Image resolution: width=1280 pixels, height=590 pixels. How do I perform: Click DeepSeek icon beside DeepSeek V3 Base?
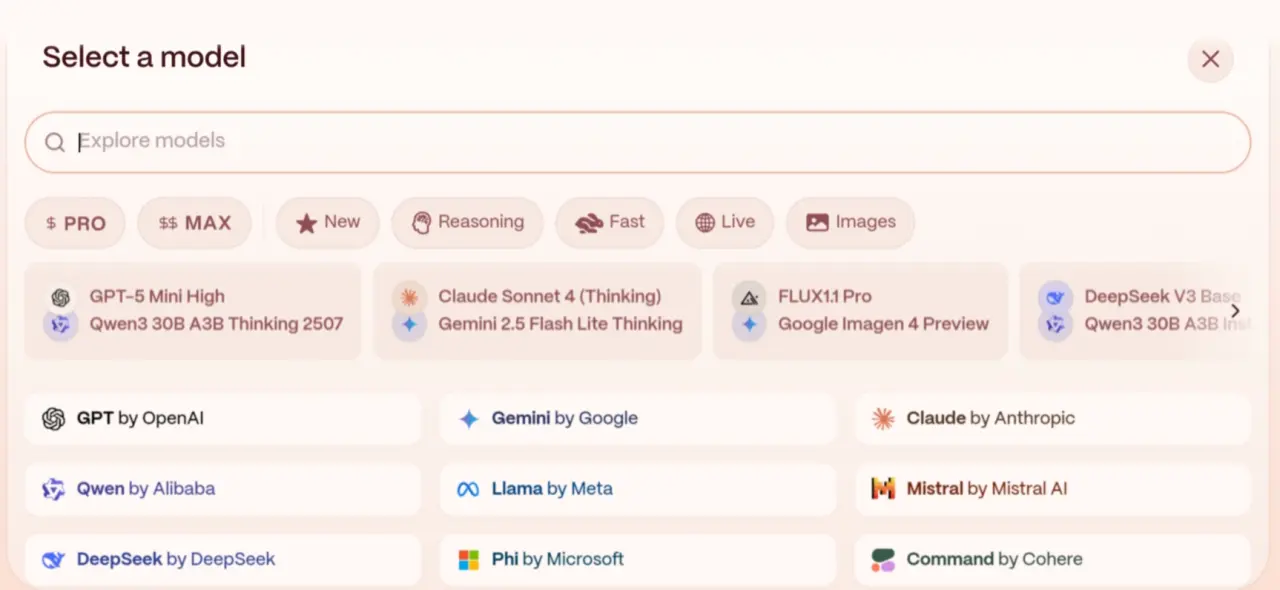1055,297
